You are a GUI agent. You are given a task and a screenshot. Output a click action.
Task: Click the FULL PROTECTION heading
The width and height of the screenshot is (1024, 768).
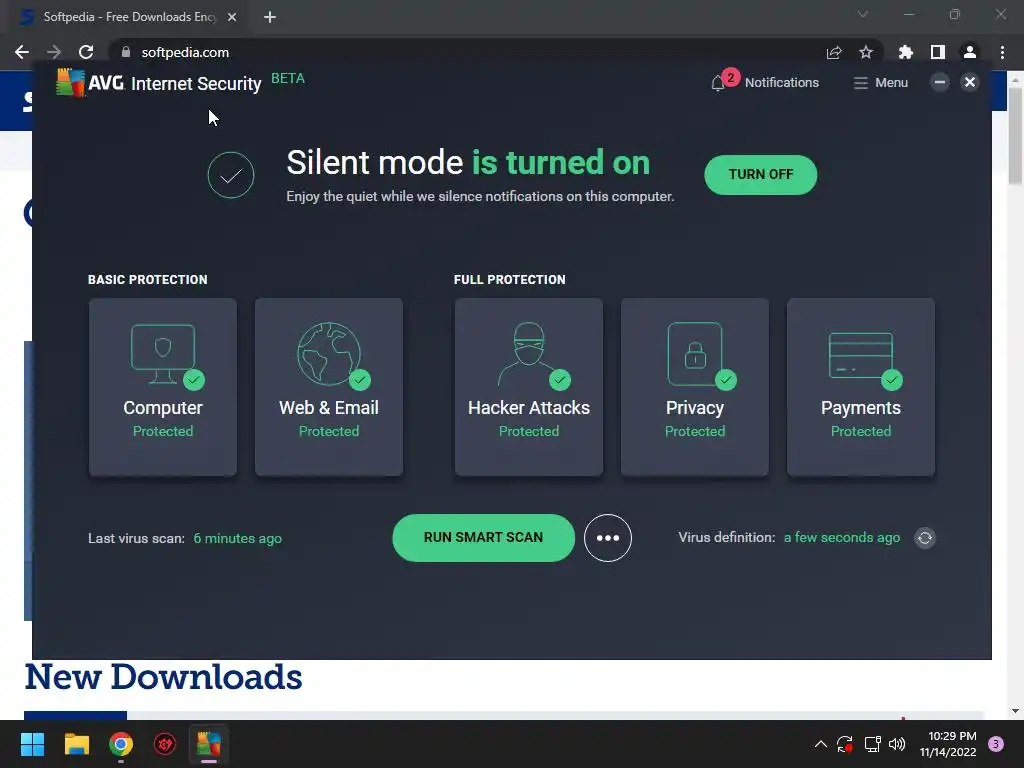[x=509, y=280]
